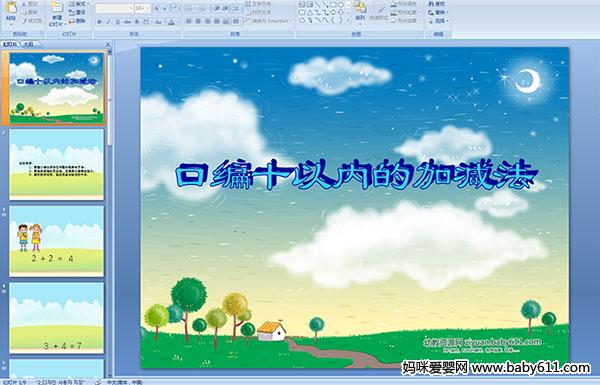
Task: Click the Font Color button
Action: [171, 22]
